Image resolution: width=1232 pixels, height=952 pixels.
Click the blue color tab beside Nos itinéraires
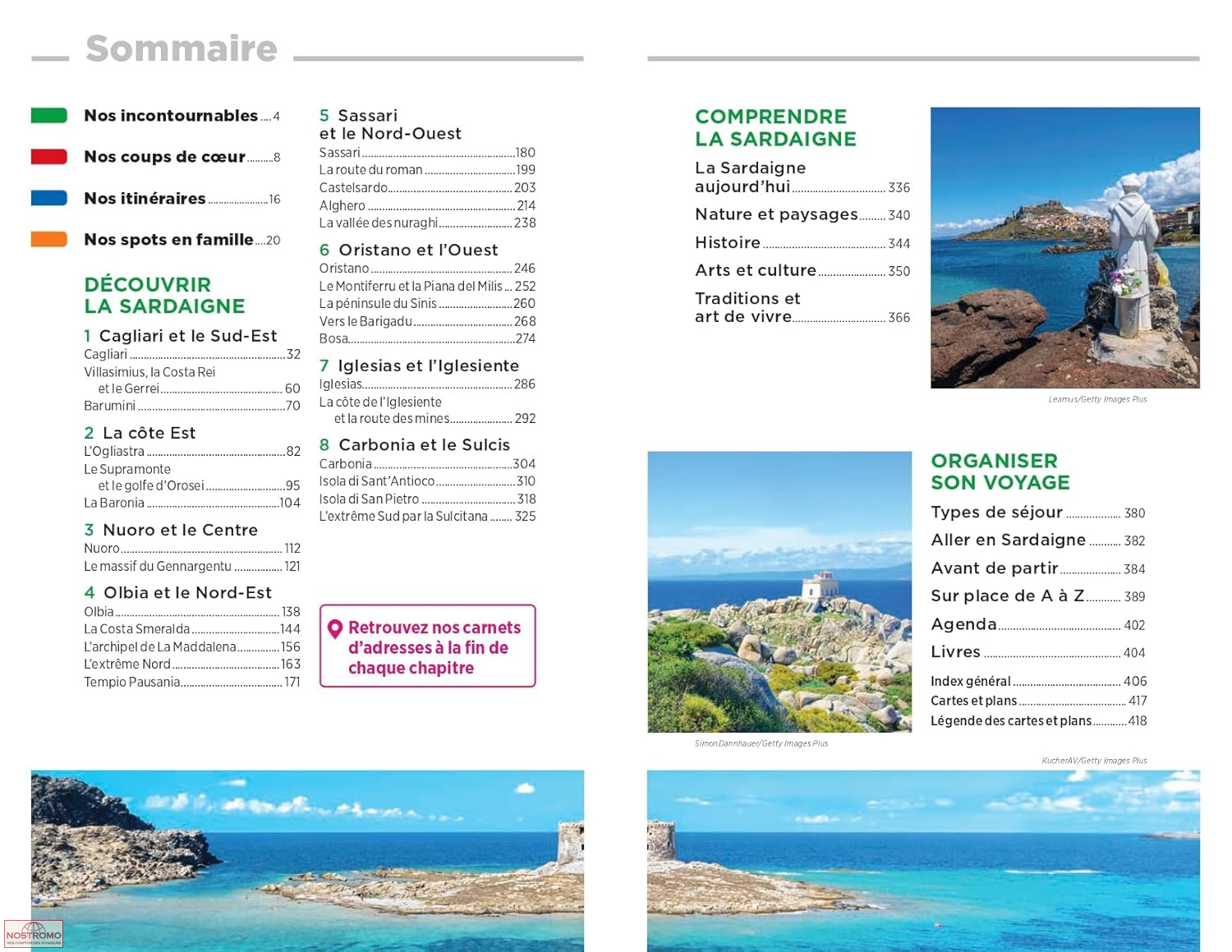pyautogui.click(x=49, y=198)
